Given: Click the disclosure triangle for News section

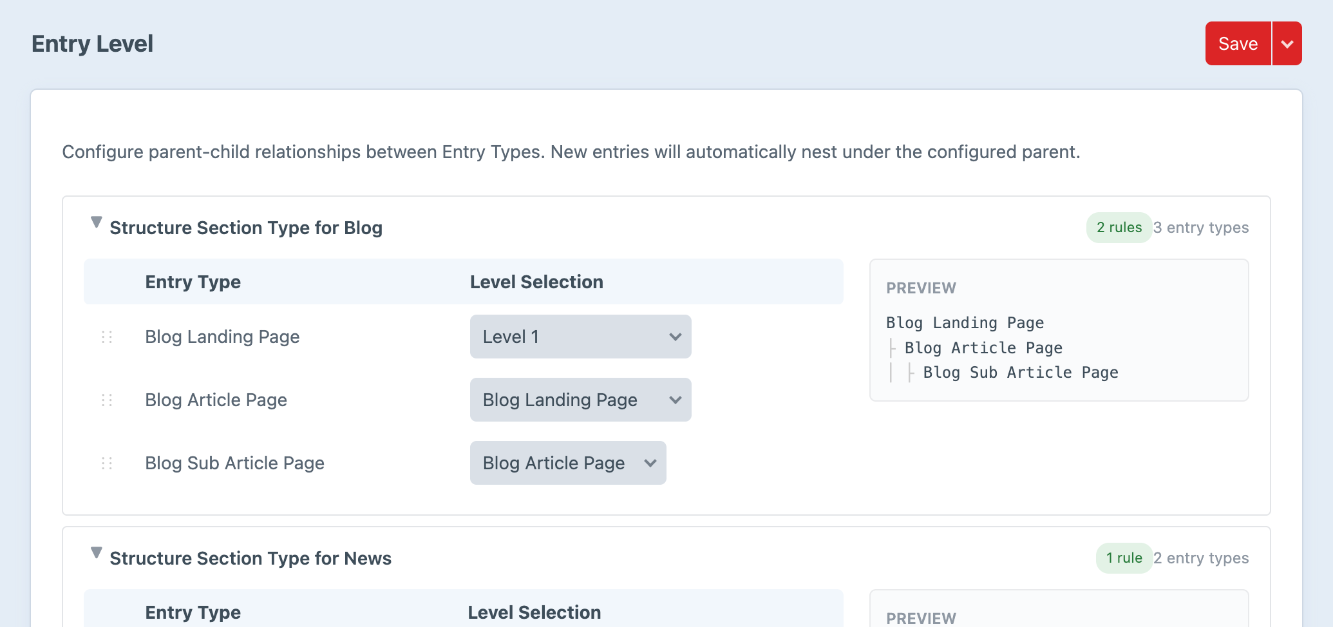Looking at the screenshot, I should tap(96, 552).
